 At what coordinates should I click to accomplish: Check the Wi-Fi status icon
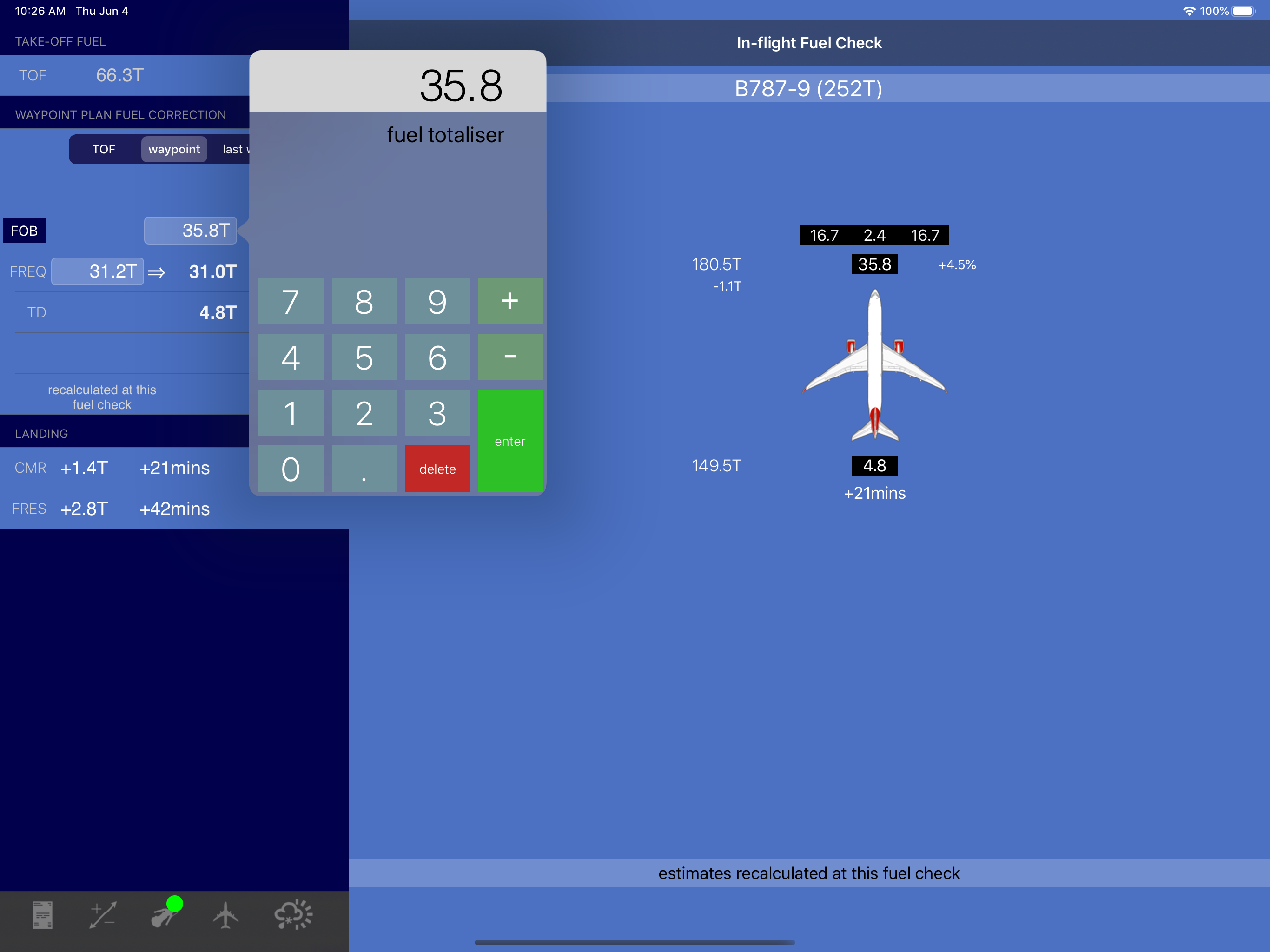point(1190,11)
